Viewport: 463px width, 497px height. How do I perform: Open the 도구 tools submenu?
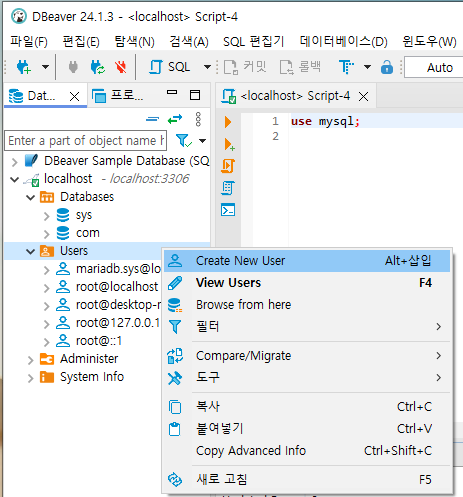[x=307, y=378]
